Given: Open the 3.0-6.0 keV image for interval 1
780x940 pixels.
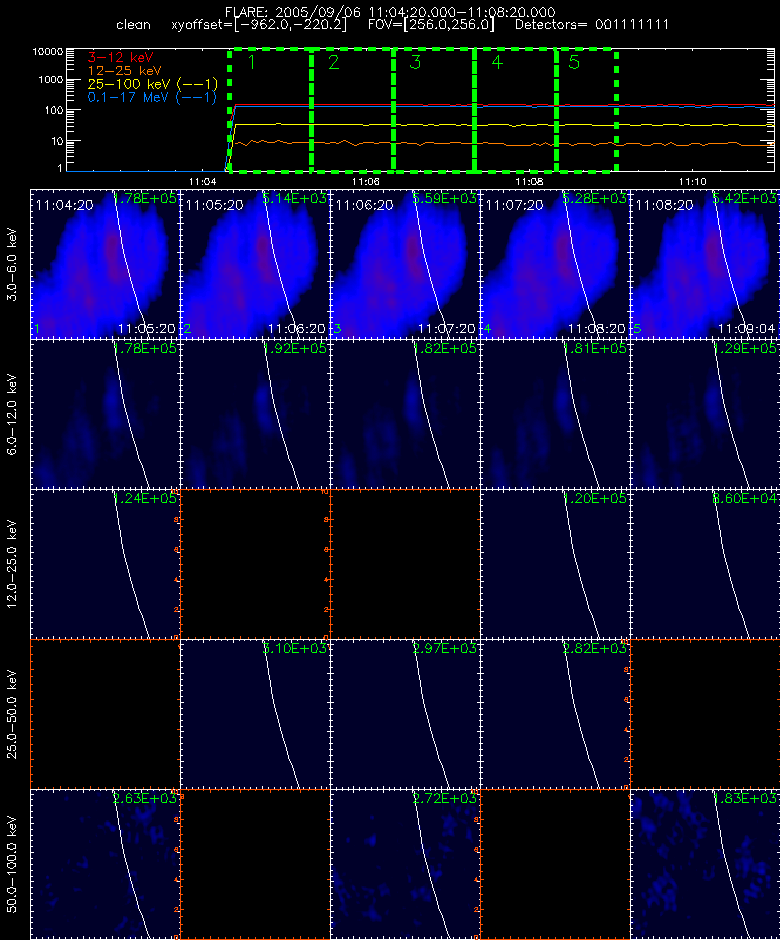Looking at the screenshot, I should 105,264.
